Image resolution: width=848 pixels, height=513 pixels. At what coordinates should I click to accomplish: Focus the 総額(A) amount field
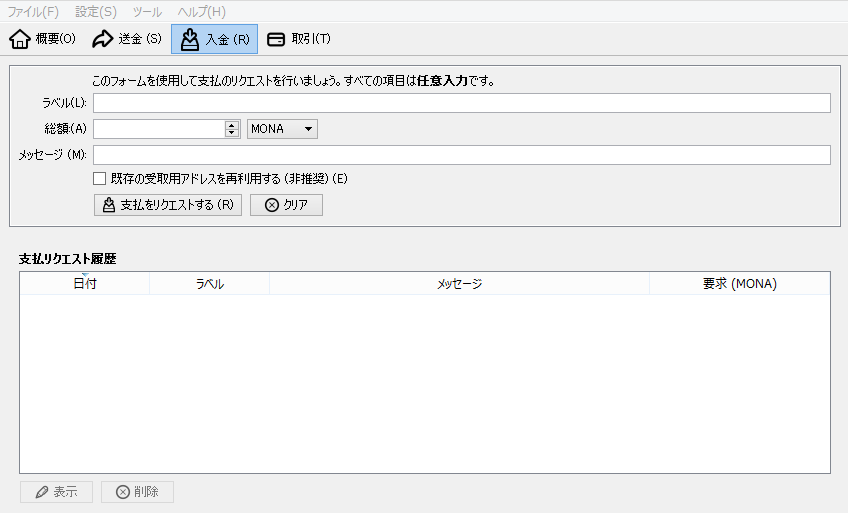(x=159, y=129)
